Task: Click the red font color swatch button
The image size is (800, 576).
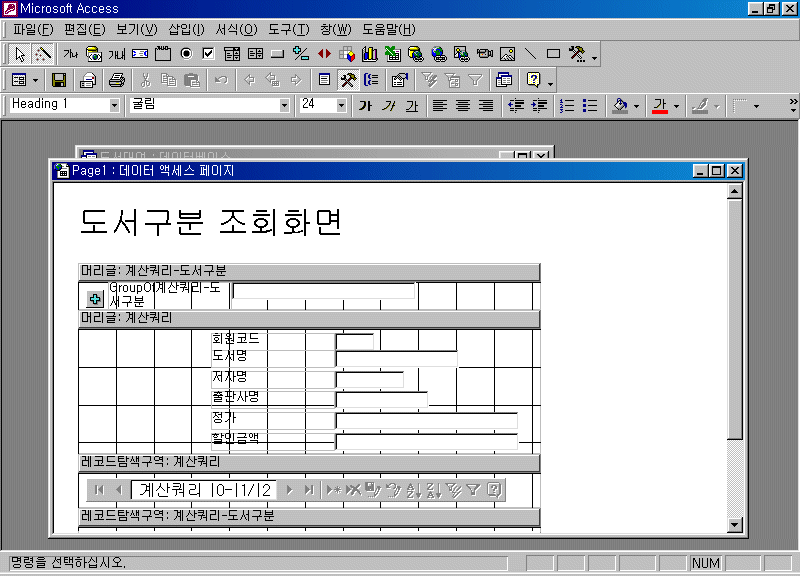Action: [x=659, y=105]
